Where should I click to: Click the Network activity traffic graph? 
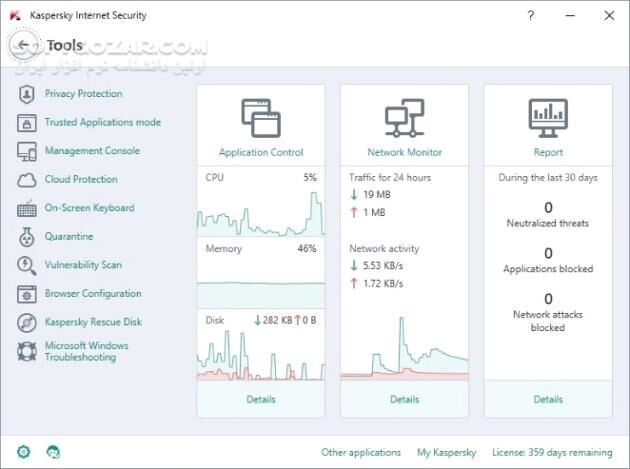click(x=404, y=348)
